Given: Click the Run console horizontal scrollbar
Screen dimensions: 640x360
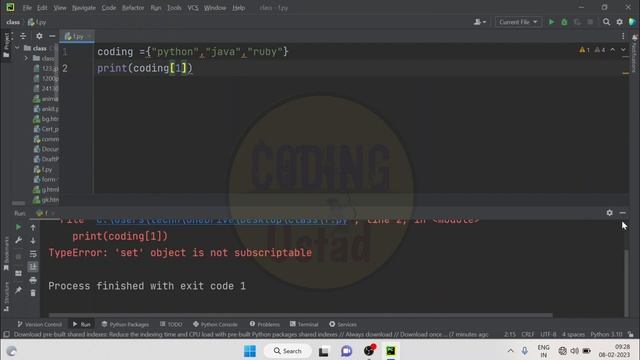Looking at the screenshot, I should coord(300,315).
